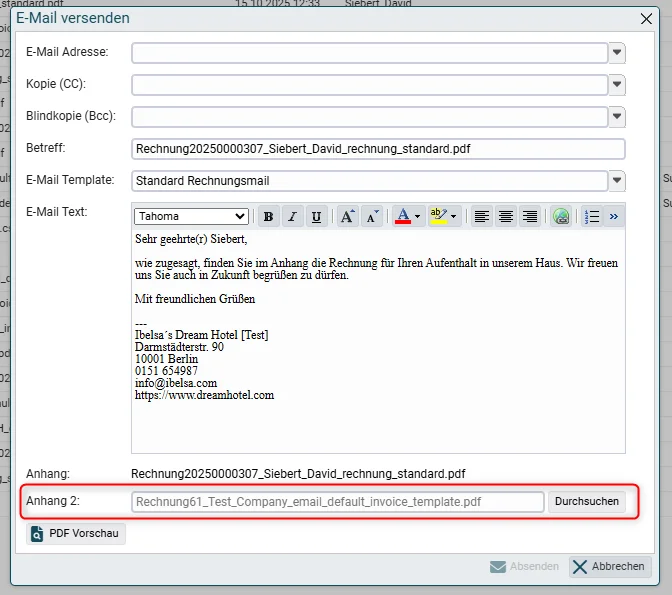Click Abbrechen to cancel email
The width and height of the screenshot is (672, 595).
pos(610,566)
